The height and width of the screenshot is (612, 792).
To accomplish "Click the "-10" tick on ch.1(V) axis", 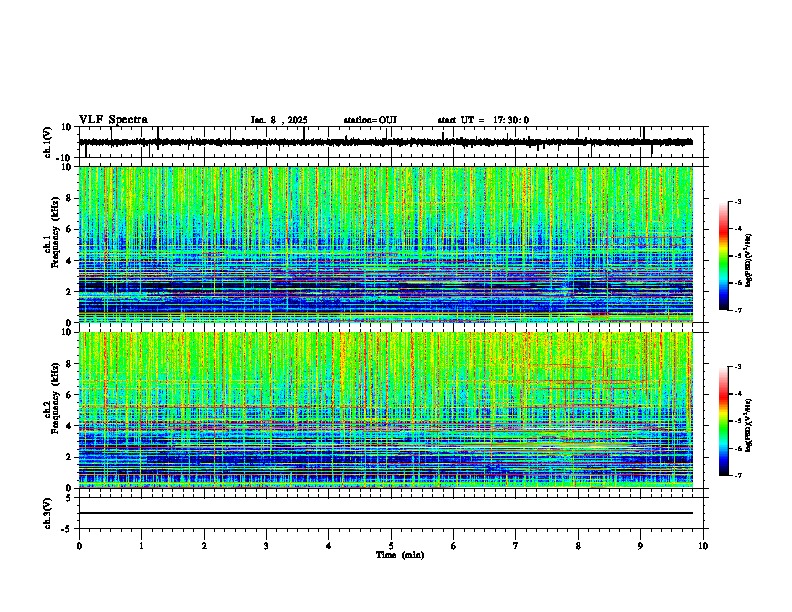I will (65, 158).
